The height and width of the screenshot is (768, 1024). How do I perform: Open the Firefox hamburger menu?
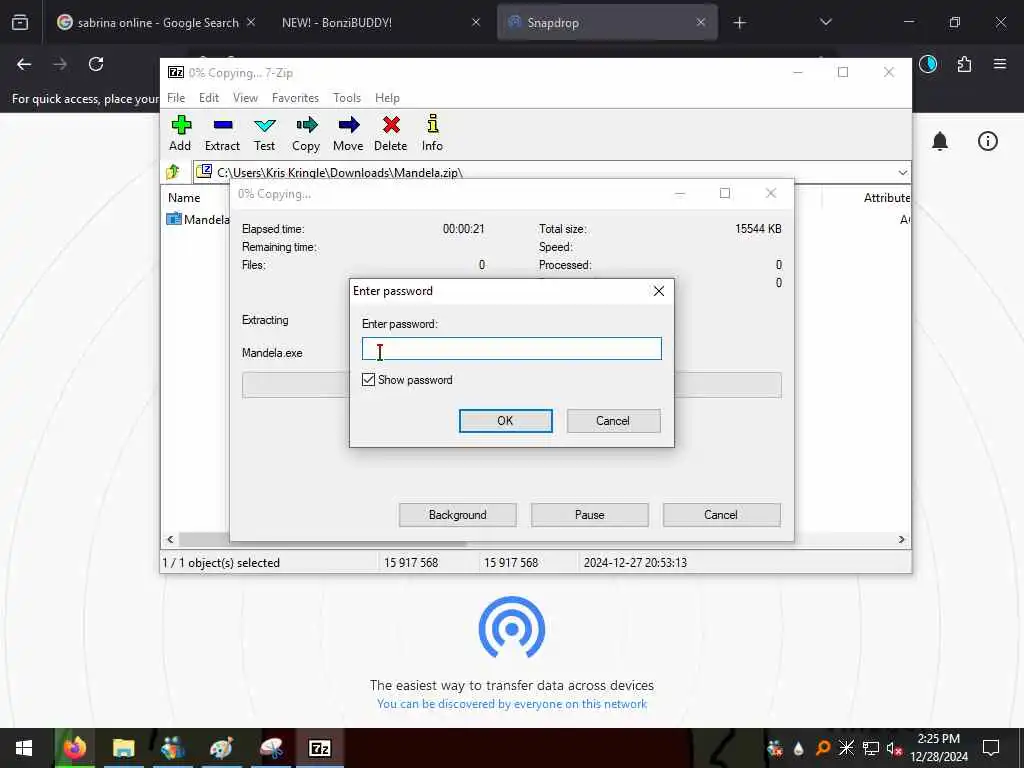pos(1000,64)
